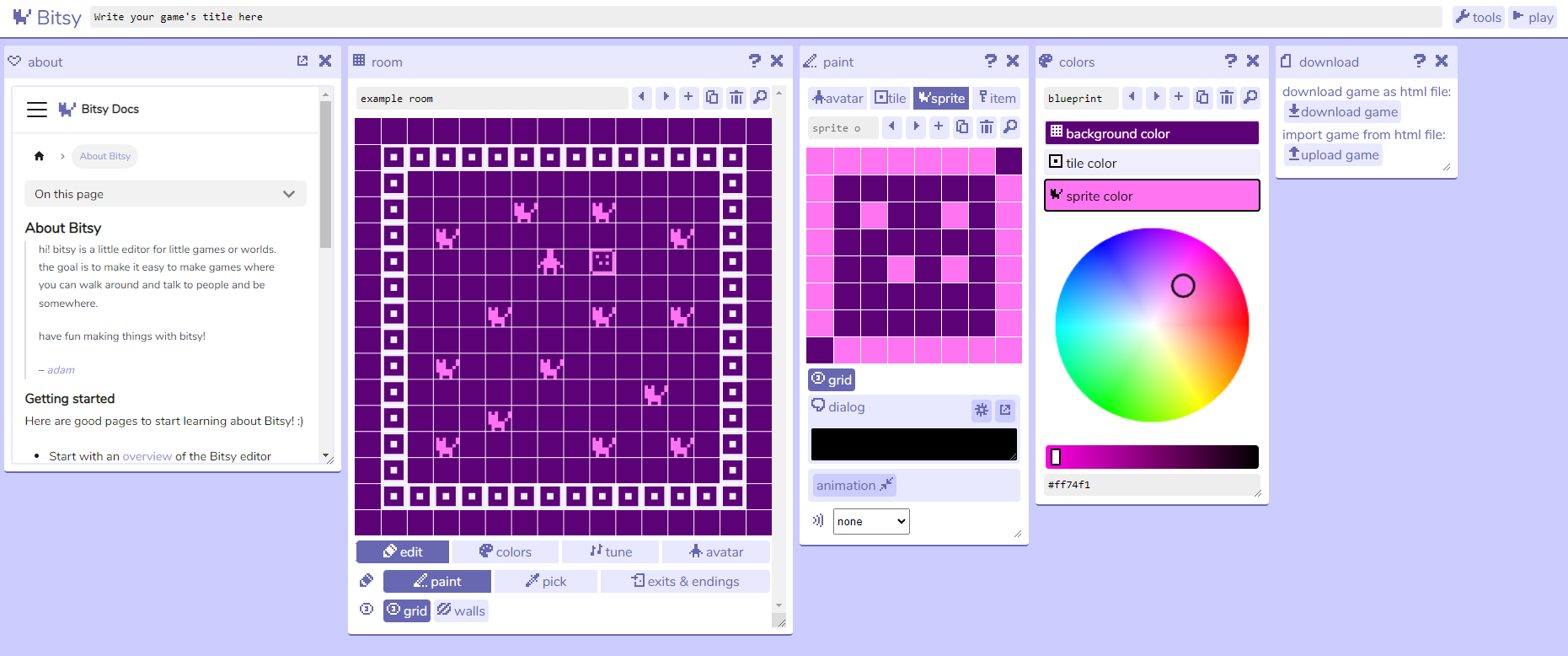
Task: Open the dialog editor pop-out icon
Action: pyautogui.click(x=1005, y=410)
